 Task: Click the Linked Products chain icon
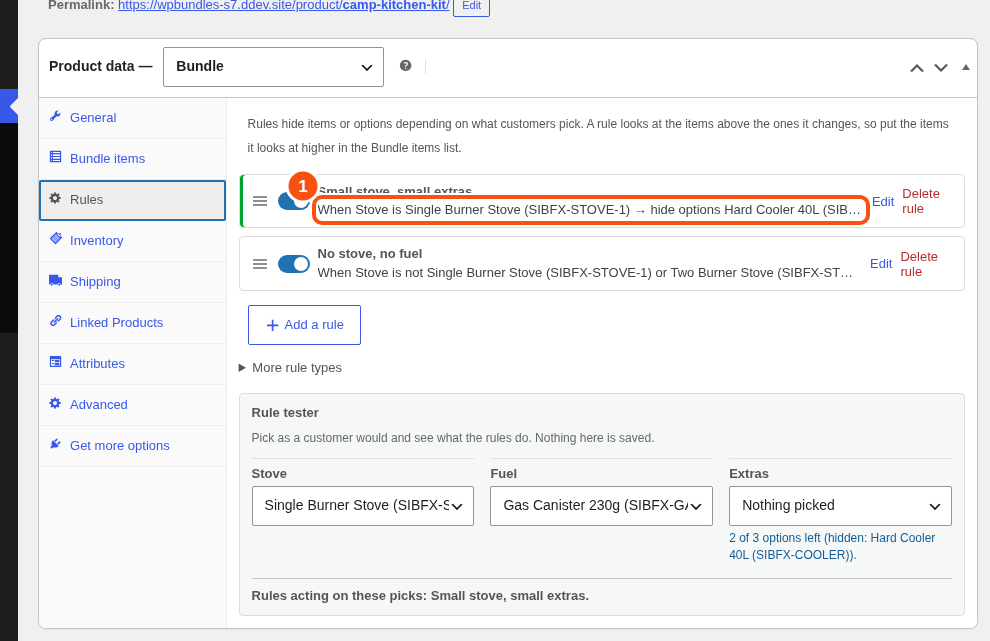[x=56, y=321]
